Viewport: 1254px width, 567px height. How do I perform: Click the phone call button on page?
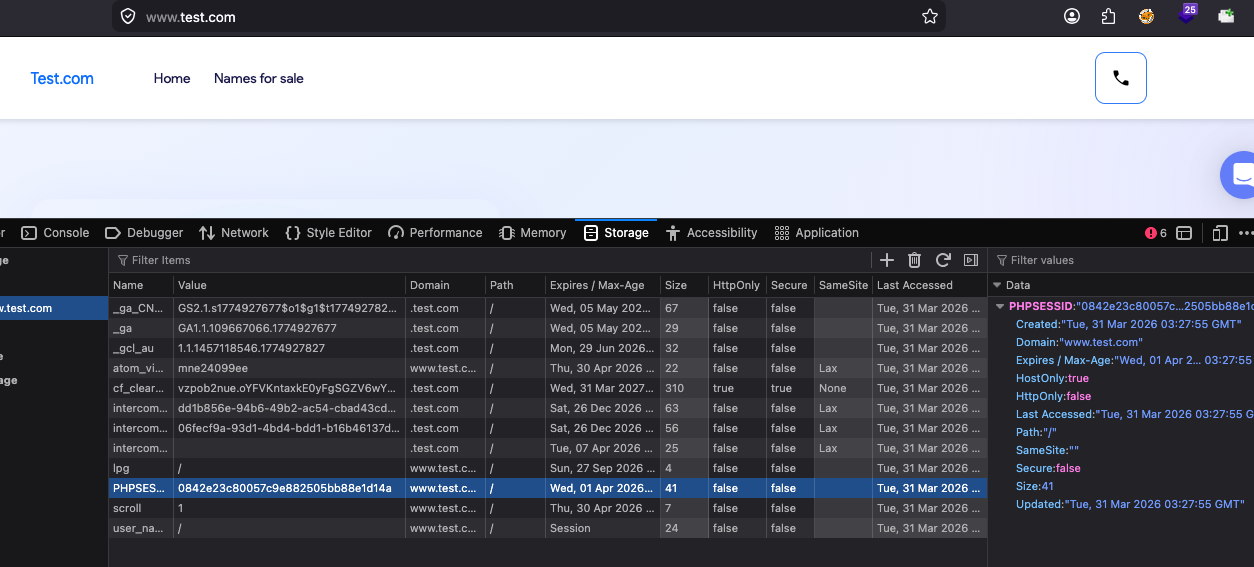[1120, 78]
